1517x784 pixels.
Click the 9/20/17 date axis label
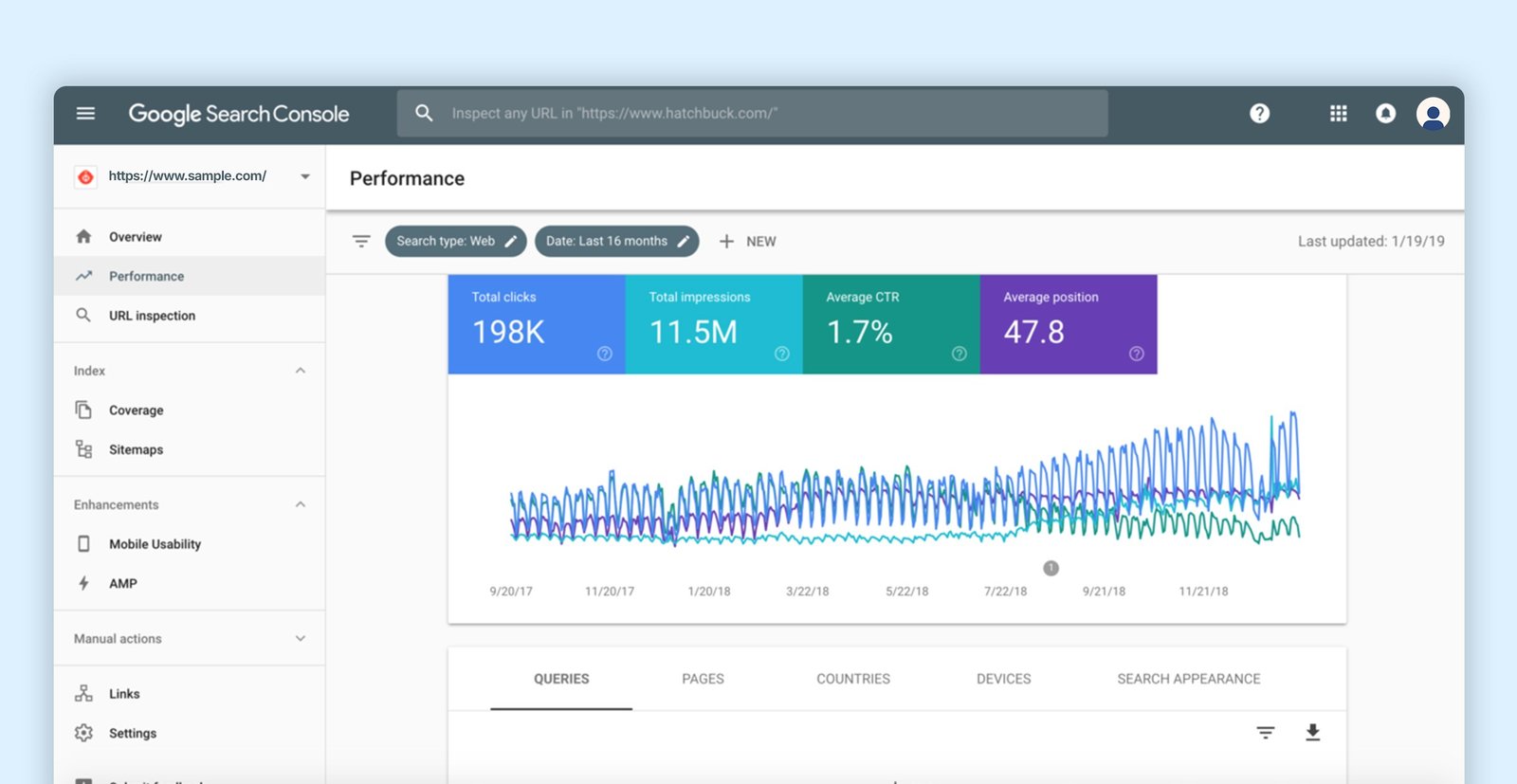[x=511, y=591]
